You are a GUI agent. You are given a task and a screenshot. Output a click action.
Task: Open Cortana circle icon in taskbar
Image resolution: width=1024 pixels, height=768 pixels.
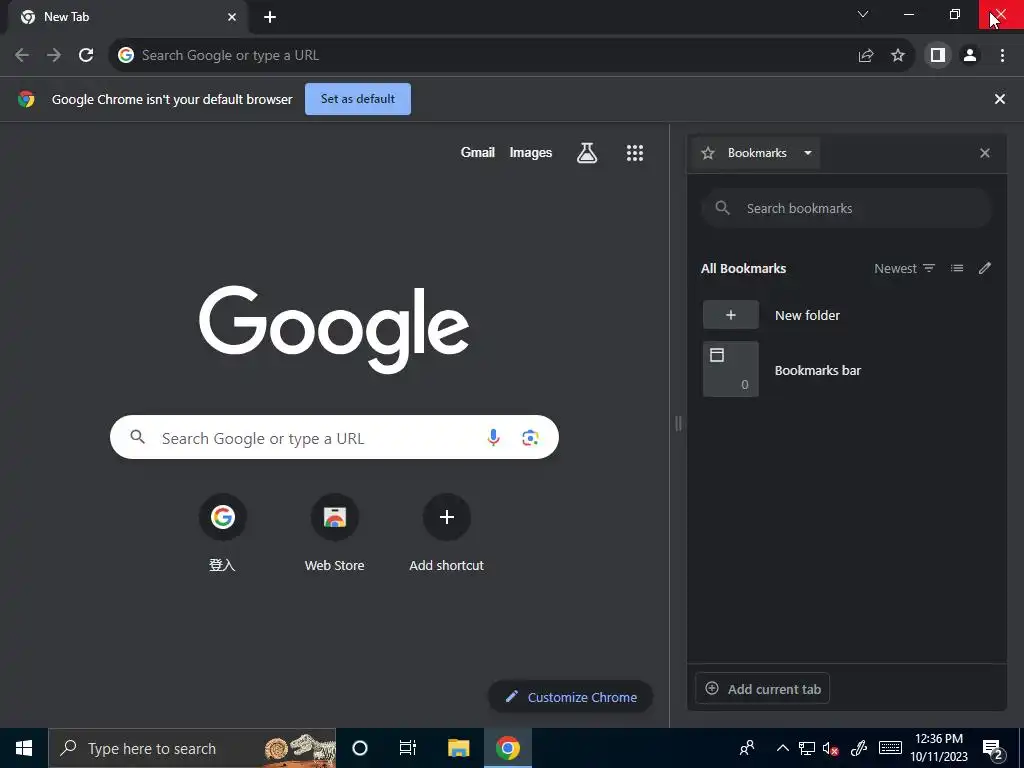point(360,748)
